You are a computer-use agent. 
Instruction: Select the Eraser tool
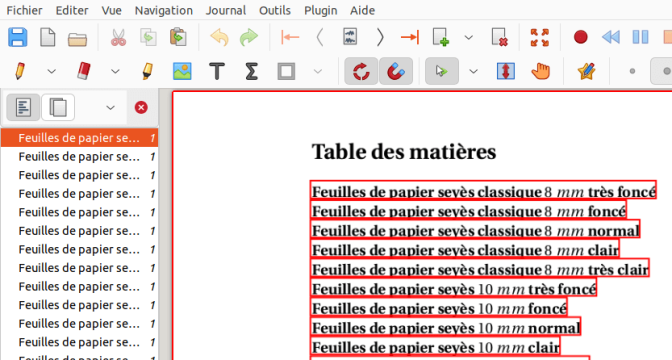click(x=84, y=71)
